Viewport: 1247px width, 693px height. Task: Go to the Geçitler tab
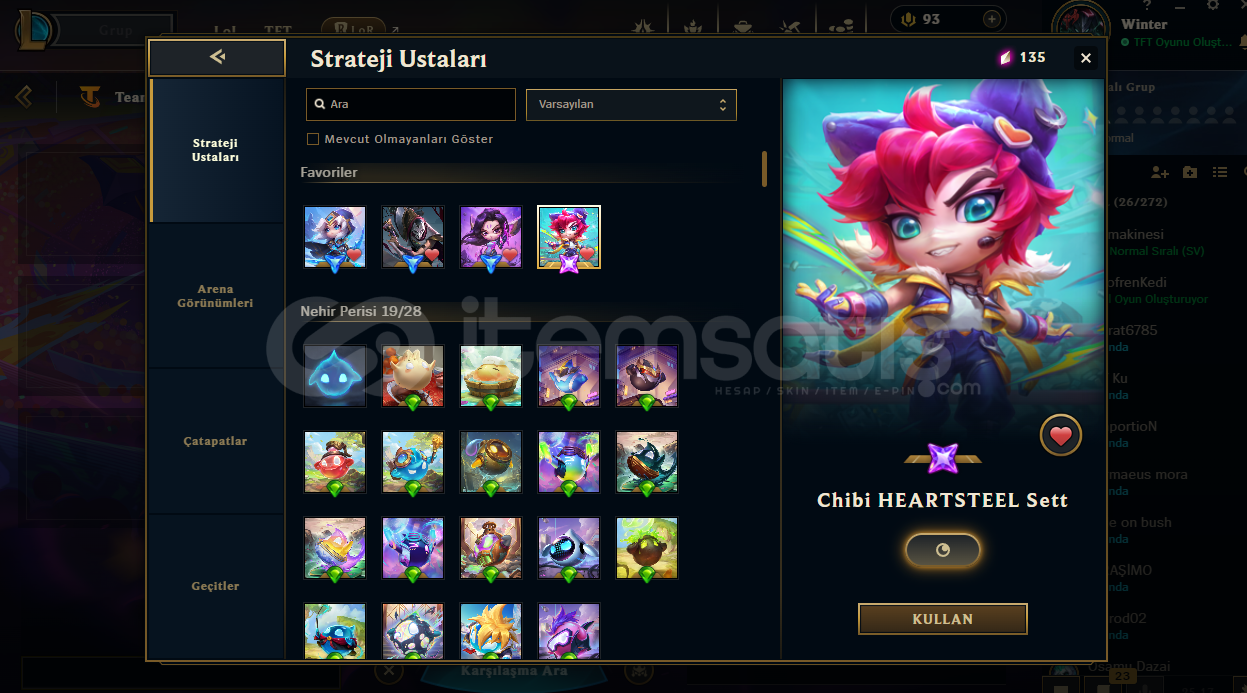216,586
